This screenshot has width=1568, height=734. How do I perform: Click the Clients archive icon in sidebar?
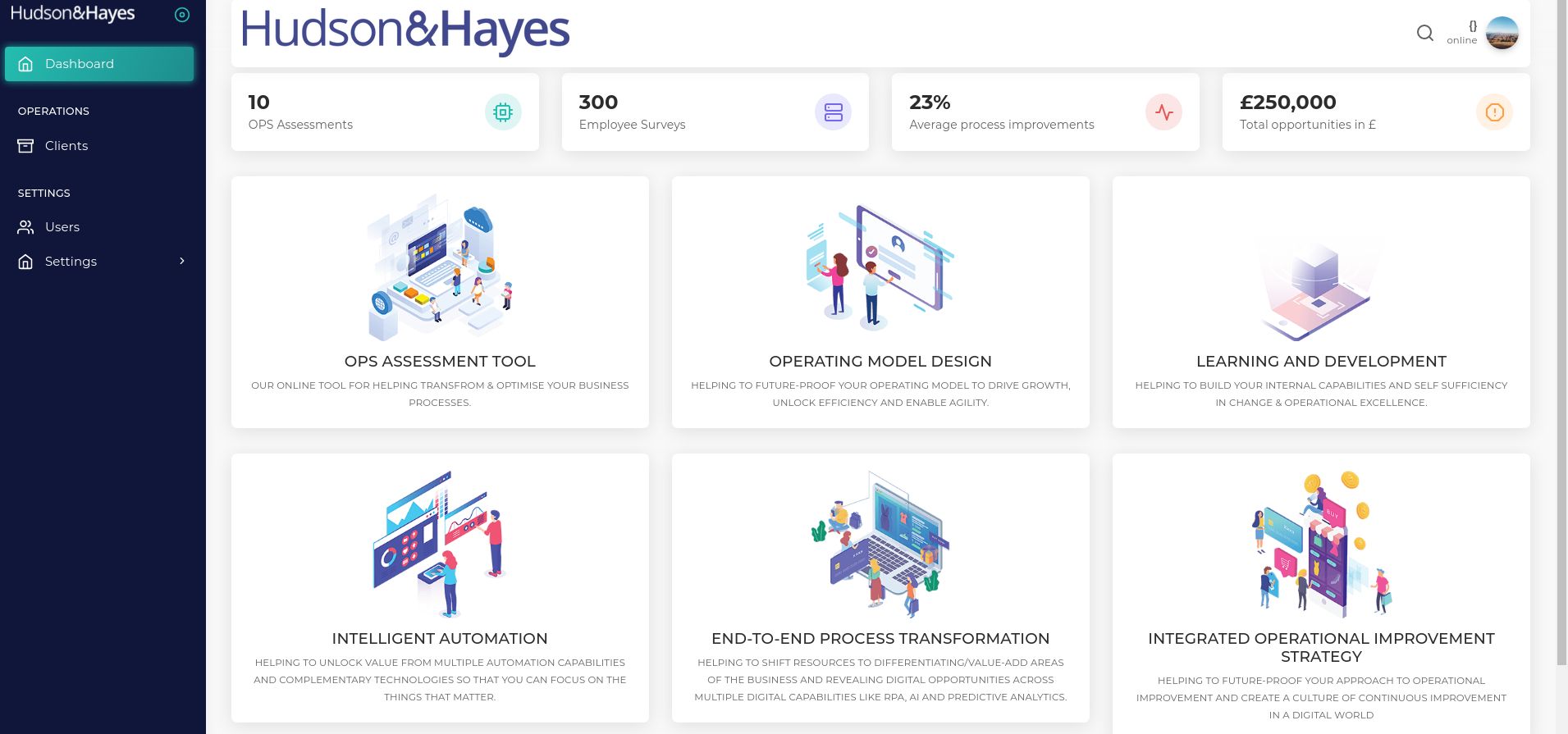[x=25, y=145]
